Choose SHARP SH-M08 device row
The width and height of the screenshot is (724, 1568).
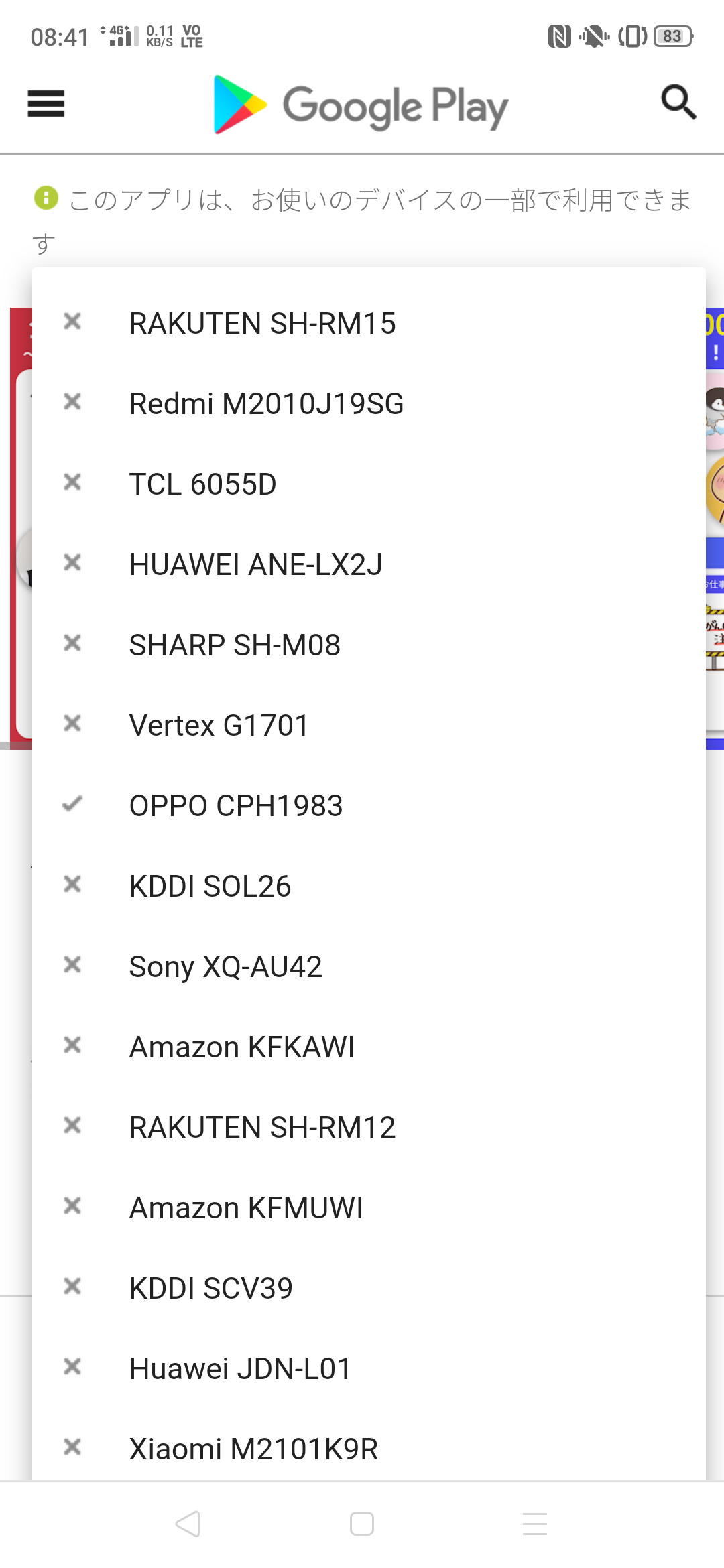point(235,645)
